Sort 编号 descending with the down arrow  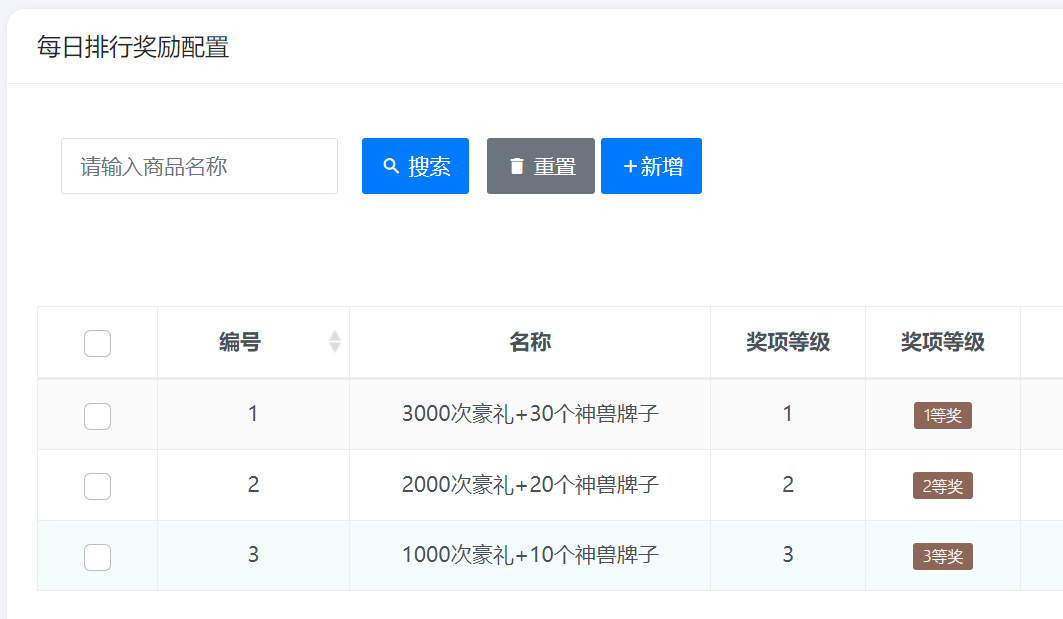pyautogui.click(x=335, y=348)
